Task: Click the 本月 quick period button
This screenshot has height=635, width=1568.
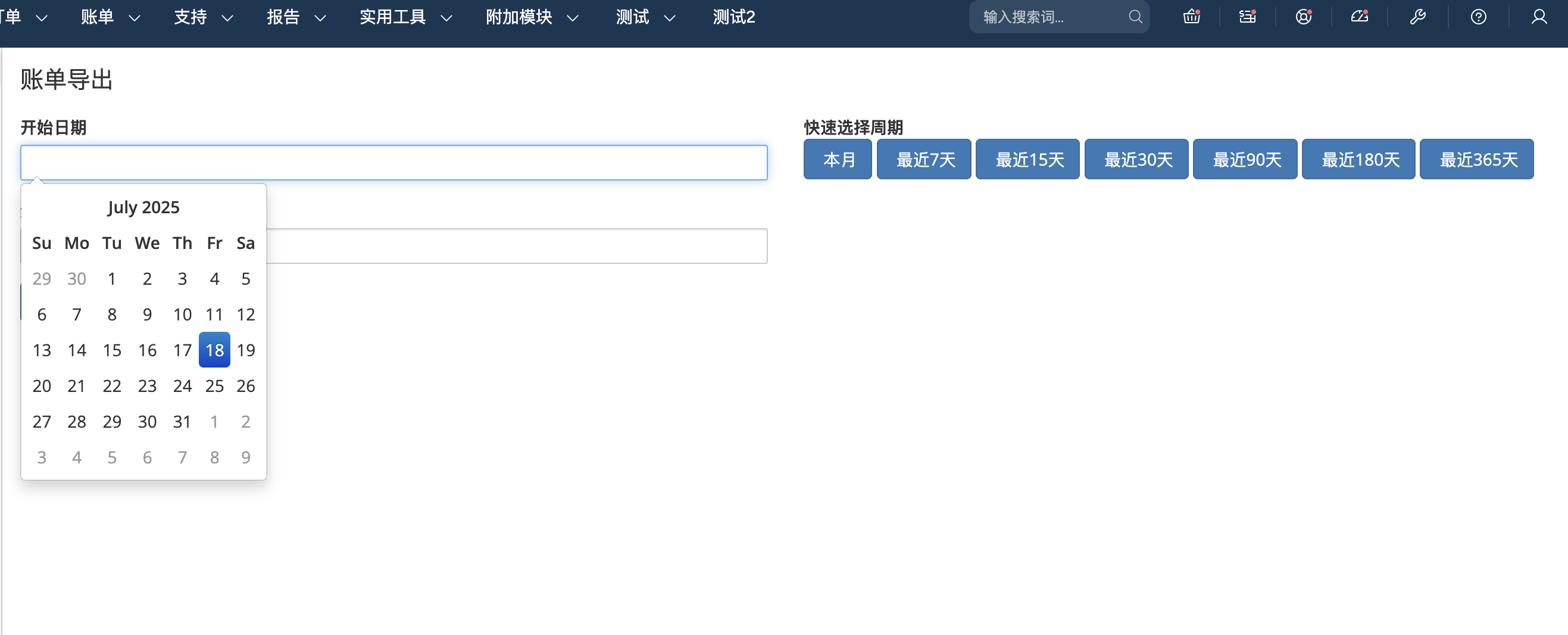Action: point(838,160)
